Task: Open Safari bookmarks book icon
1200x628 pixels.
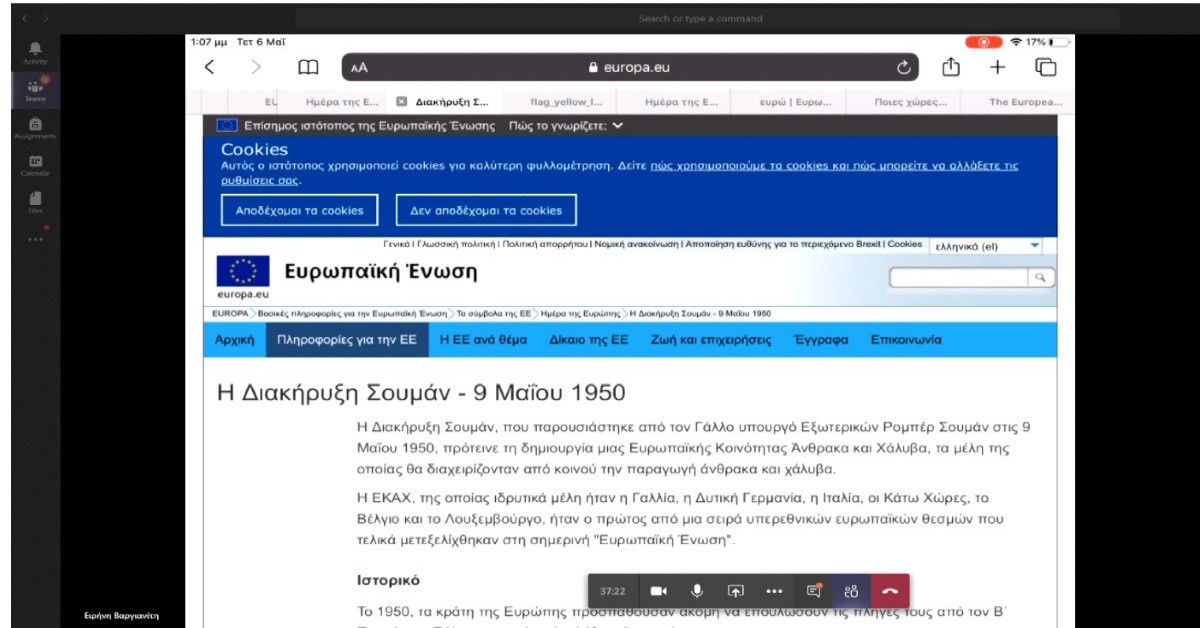Action: 309,67
